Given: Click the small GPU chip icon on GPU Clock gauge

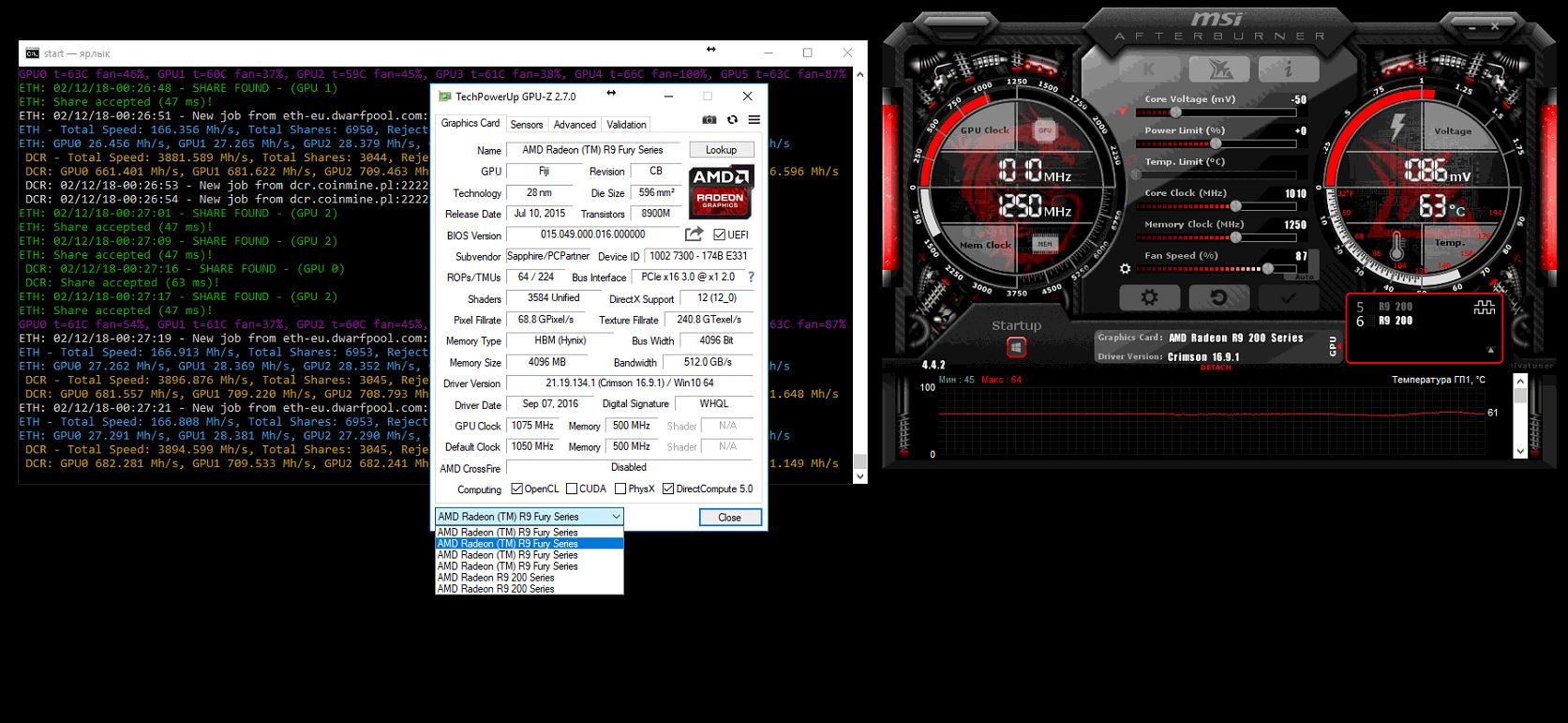Looking at the screenshot, I should pyautogui.click(x=1044, y=131).
